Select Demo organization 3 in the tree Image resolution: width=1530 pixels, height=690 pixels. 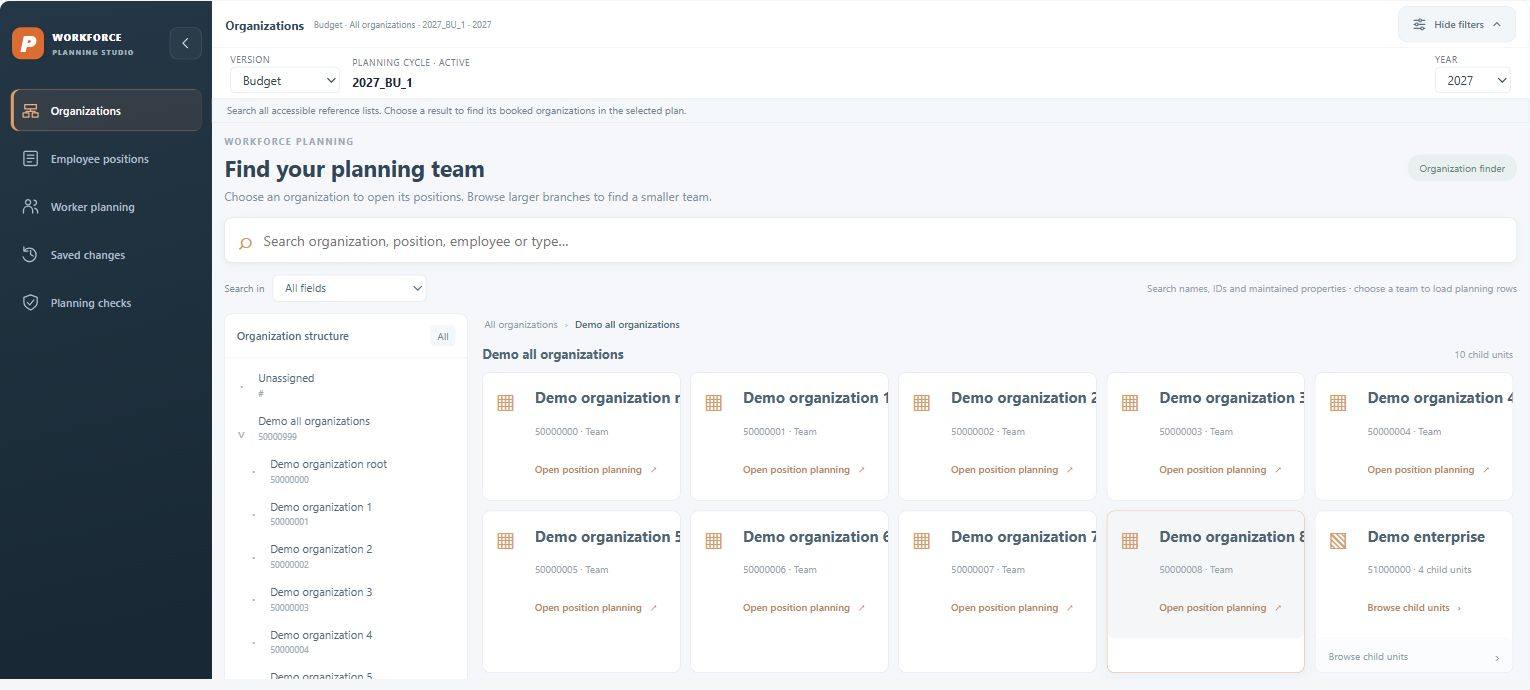321,593
